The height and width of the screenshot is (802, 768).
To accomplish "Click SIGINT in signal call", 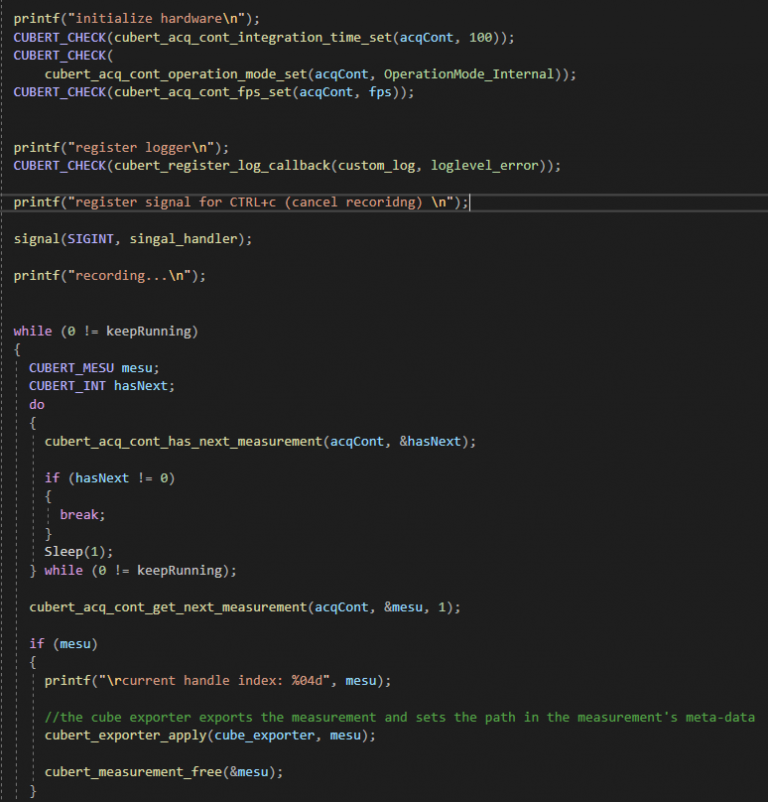I will pyautogui.click(x=91, y=239).
